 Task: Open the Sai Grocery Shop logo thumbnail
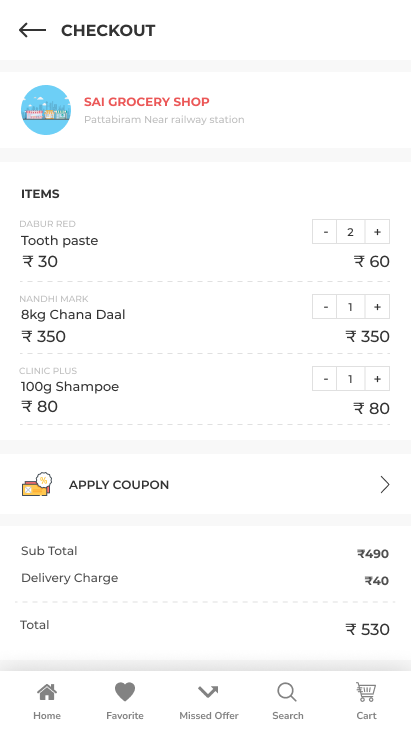coord(46,110)
